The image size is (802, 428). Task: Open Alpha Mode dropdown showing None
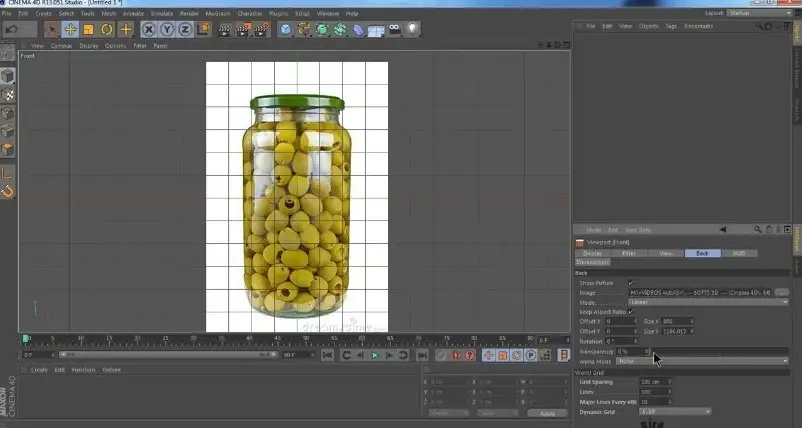pos(702,361)
